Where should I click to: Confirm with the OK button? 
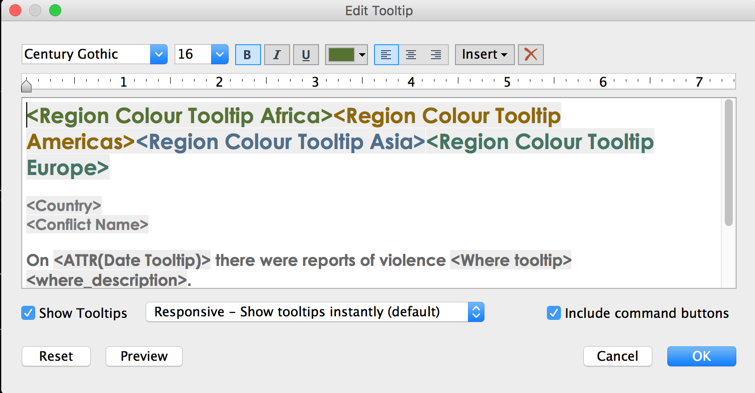click(x=702, y=356)
